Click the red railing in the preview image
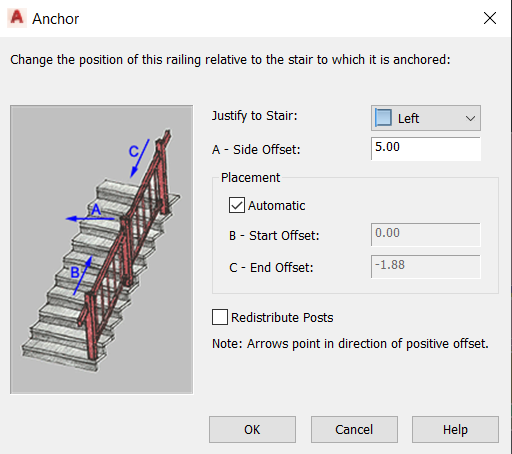Screen dimensions: 512x454 [128, 240]
